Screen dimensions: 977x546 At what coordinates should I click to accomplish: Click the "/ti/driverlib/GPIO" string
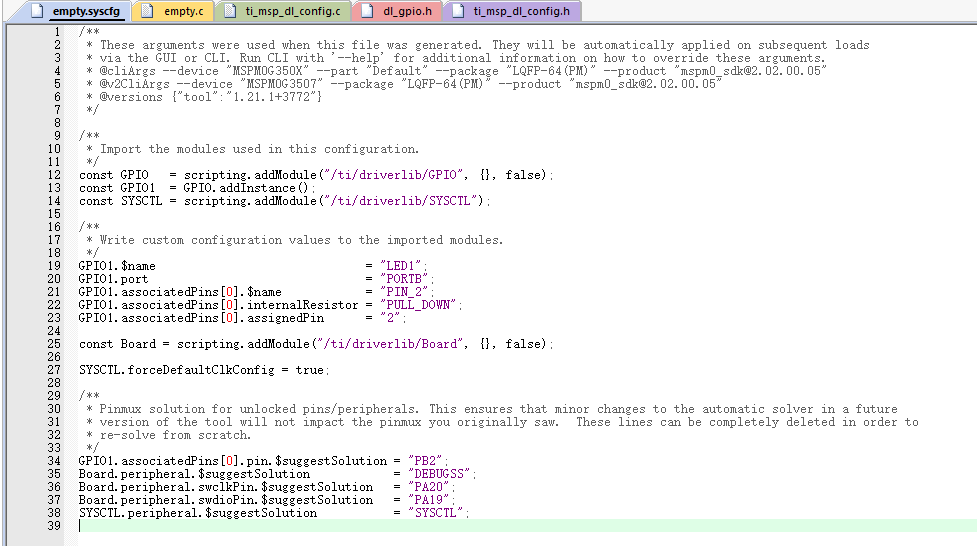(x=393, y=175)
